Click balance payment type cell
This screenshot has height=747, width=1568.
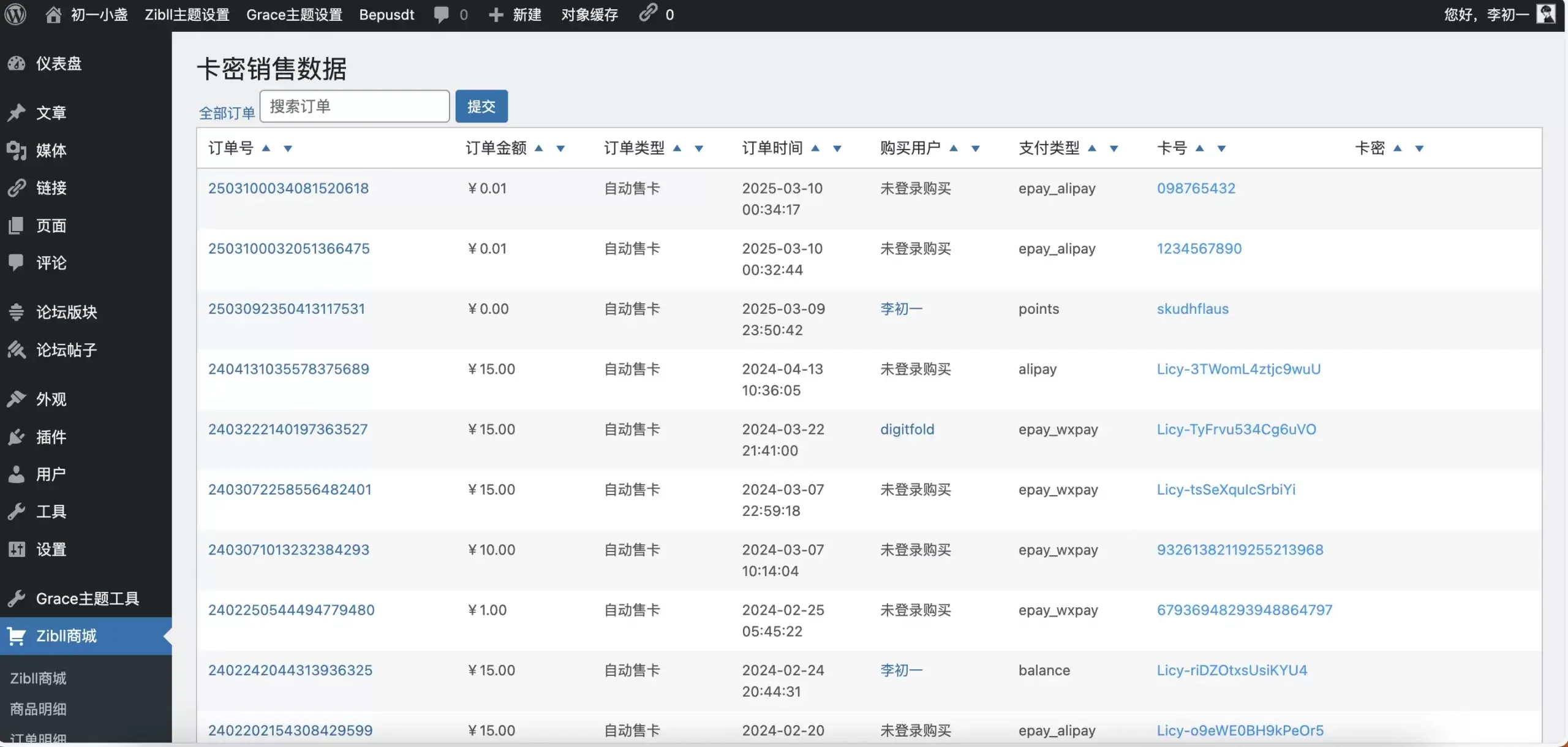pos(1044,670)
